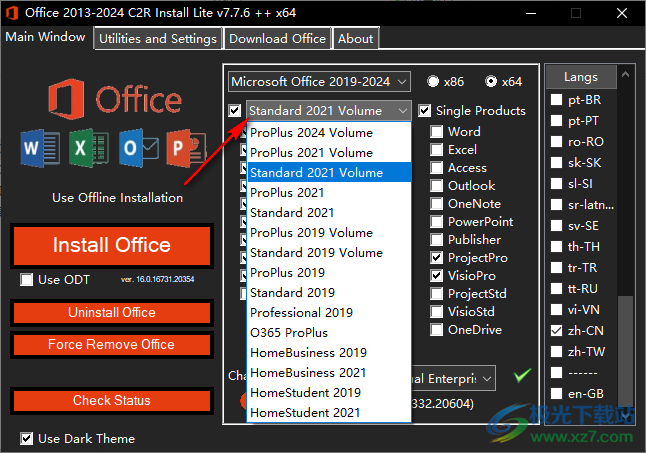The width and height of the screenshot is (646, 453).
Task: Click the large Office logo graphic
Action: (x=115, y=99)
